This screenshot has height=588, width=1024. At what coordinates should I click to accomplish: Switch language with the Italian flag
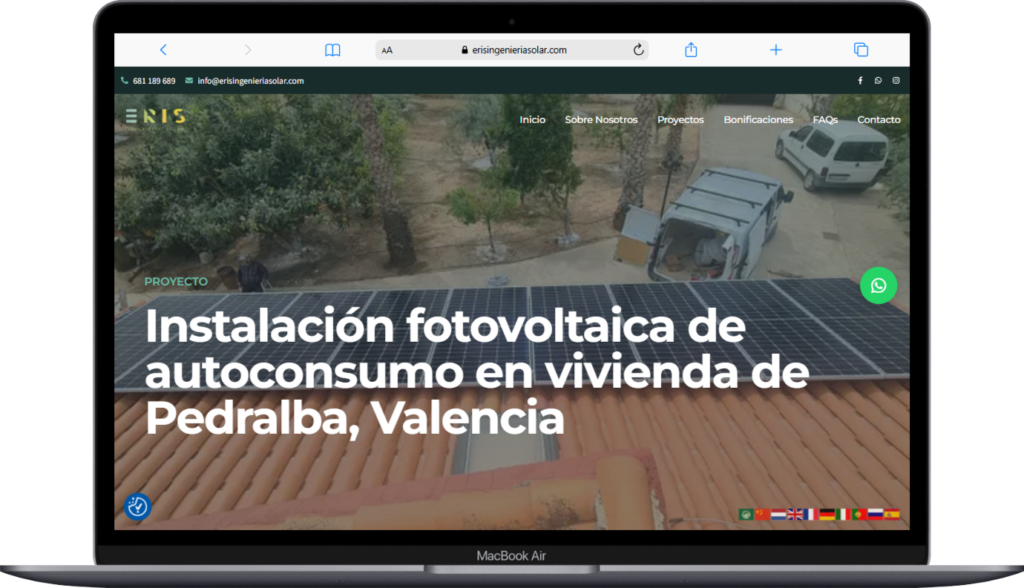tap(843, 514)
